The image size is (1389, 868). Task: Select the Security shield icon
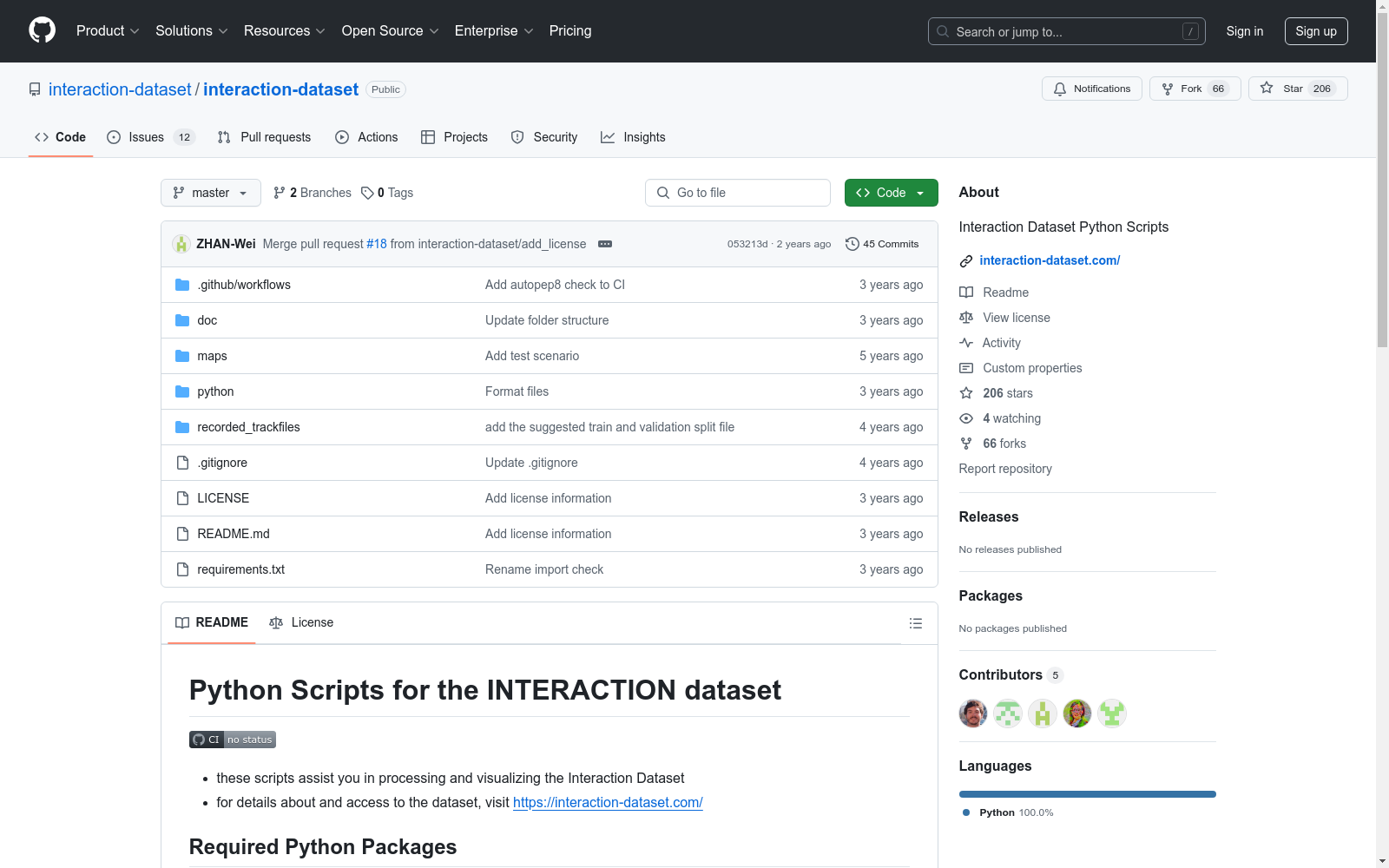point(517,137)
